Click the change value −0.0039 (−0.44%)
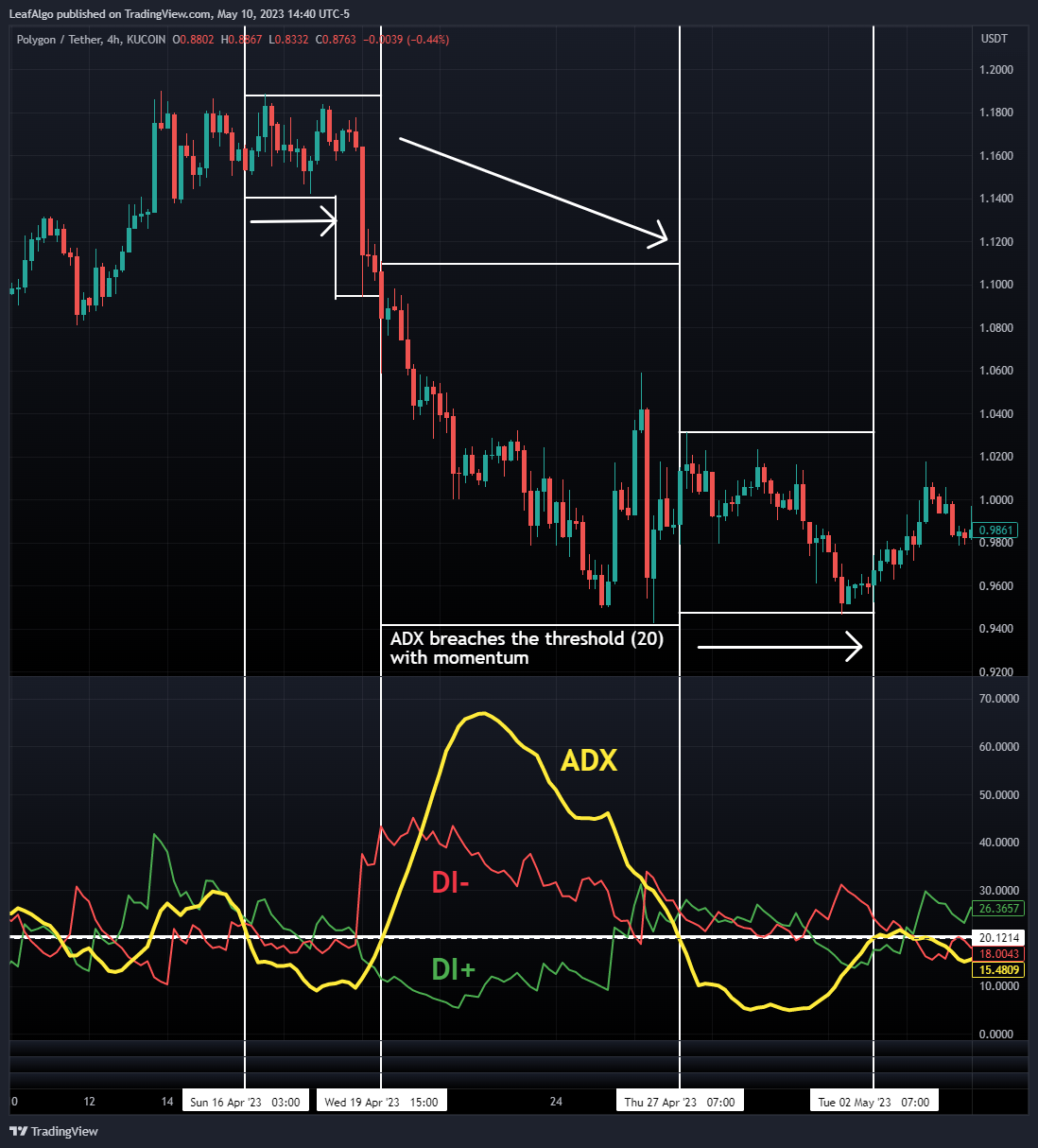 (407, 40)
